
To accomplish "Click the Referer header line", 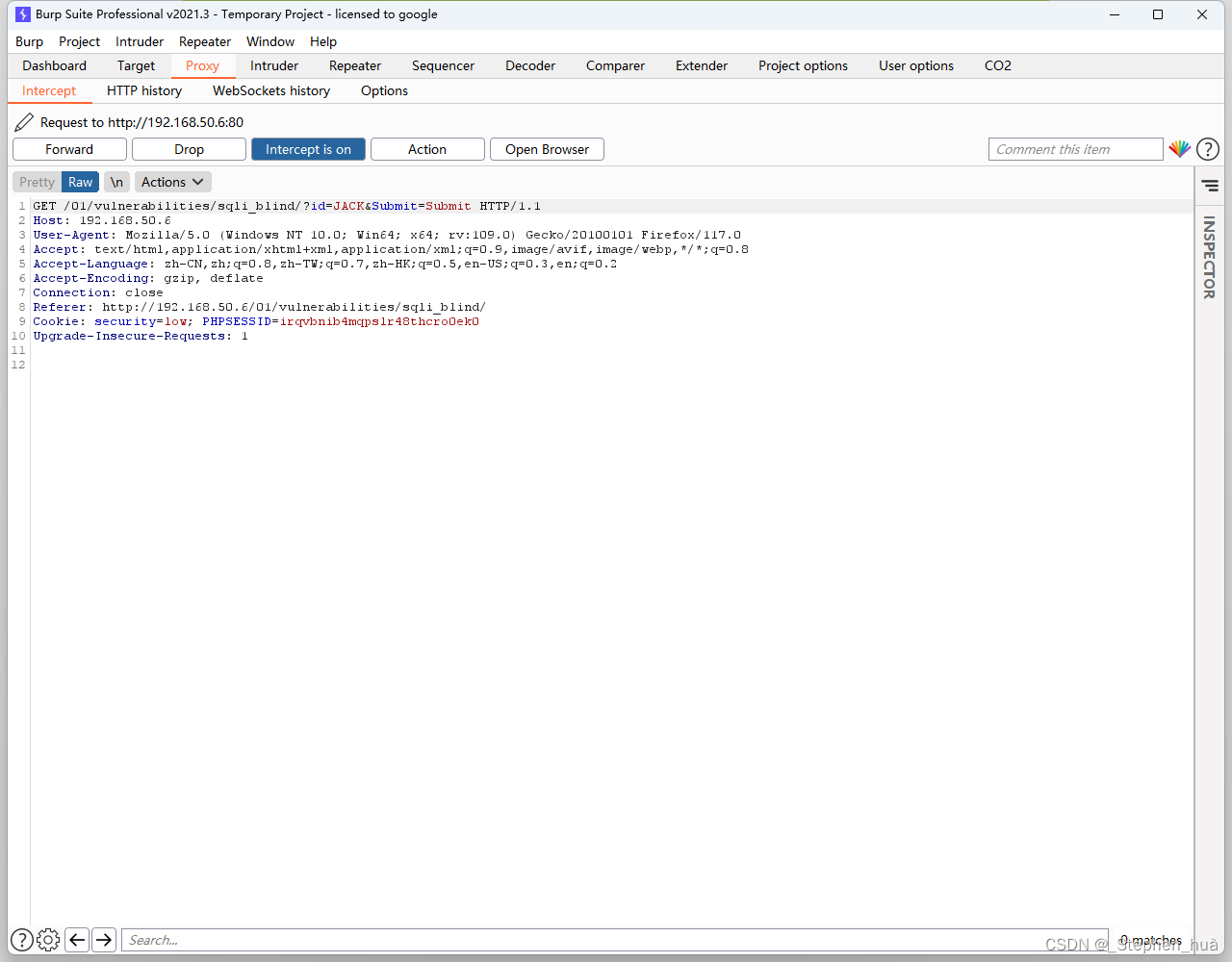I will click(x=260, y=307).
